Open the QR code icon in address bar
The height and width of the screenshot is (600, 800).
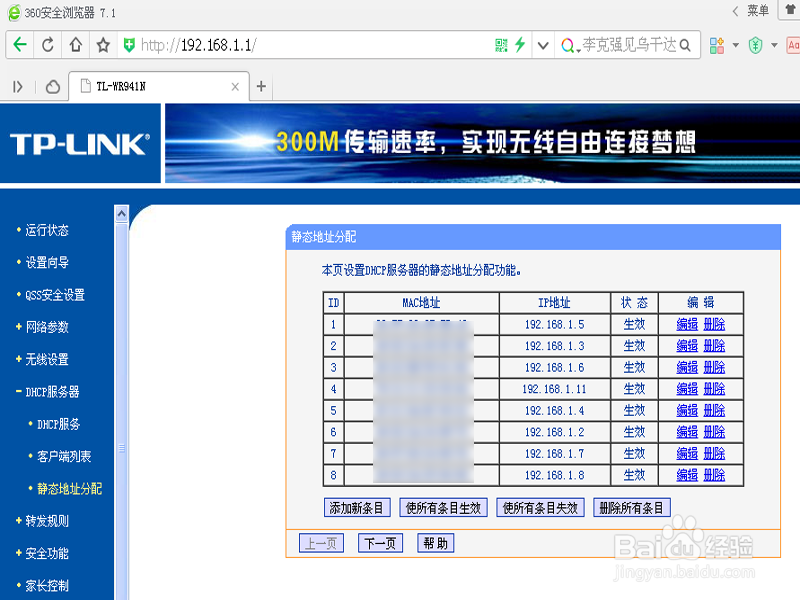pyautogui.click(x=502, y=45)
